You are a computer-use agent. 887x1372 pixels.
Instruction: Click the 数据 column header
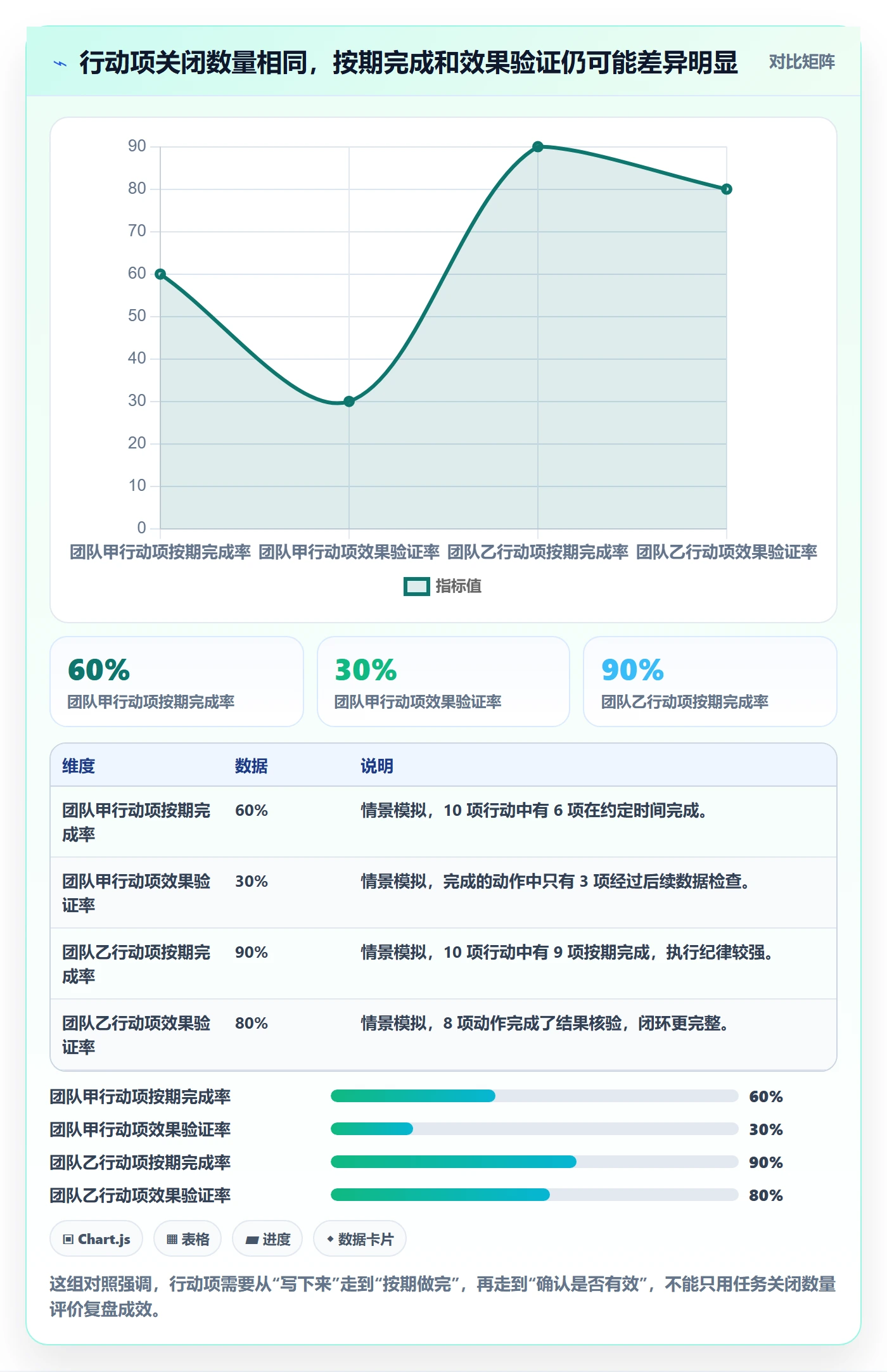pyautogui.click(x=252, y=766)
